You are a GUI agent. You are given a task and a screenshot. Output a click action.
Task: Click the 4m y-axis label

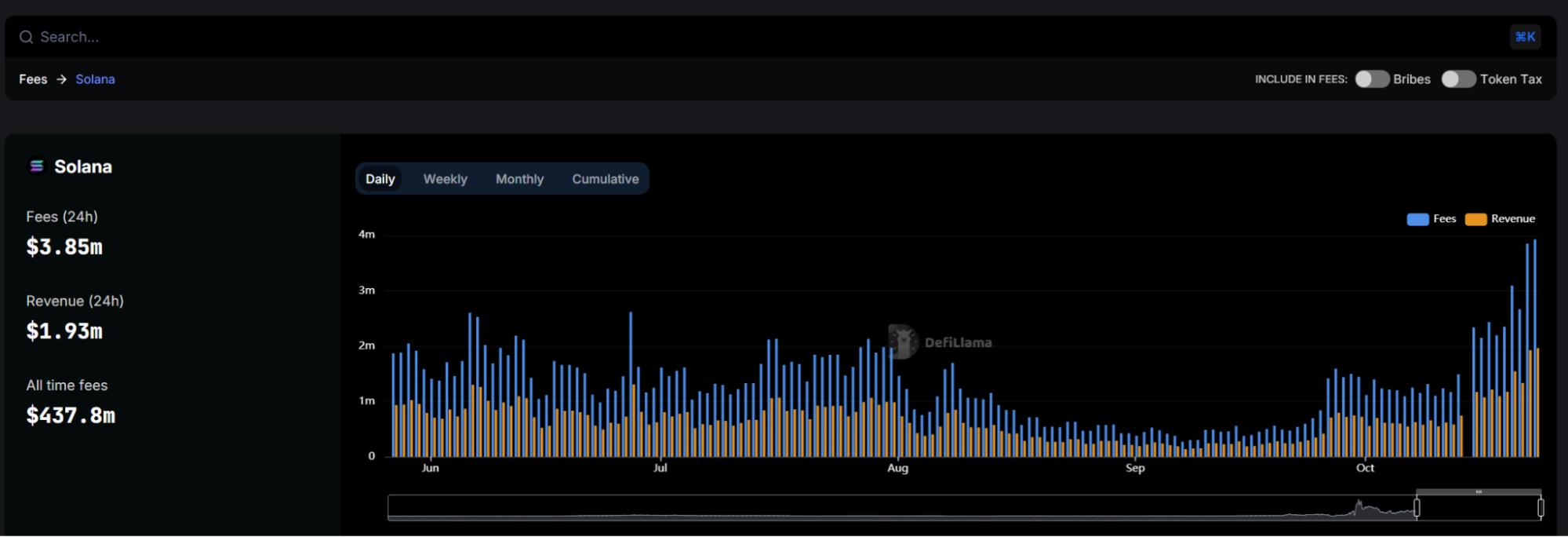click(x=366, y=234)
